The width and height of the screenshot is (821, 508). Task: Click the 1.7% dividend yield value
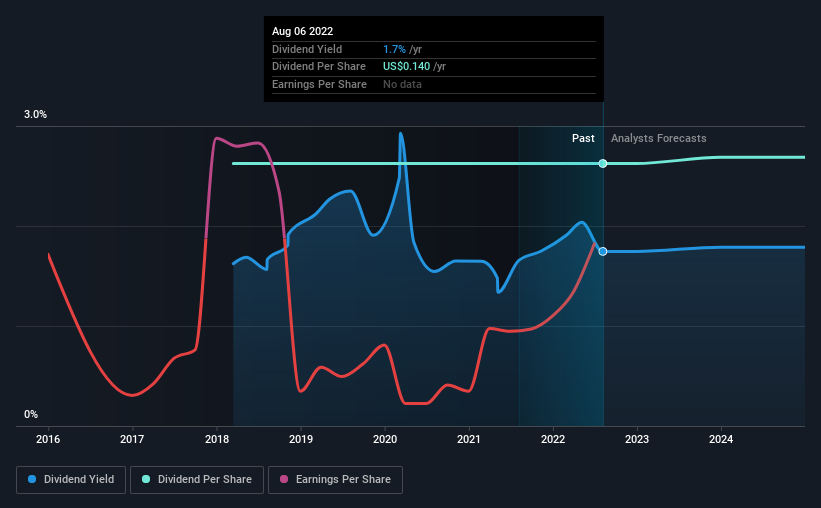coord(394,49)
